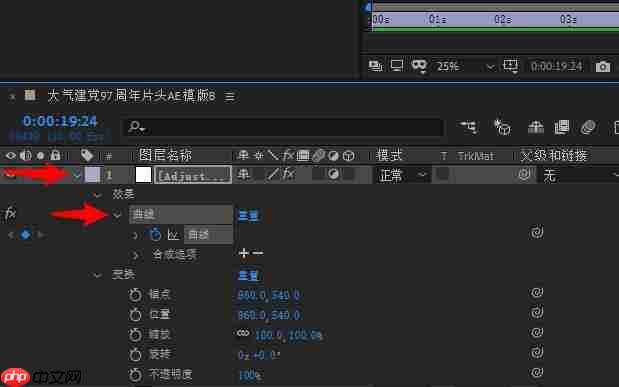Viewport: 619px width, 387px height.
Task: Click the primary viewer monitor icon
Action: point(396,65)
